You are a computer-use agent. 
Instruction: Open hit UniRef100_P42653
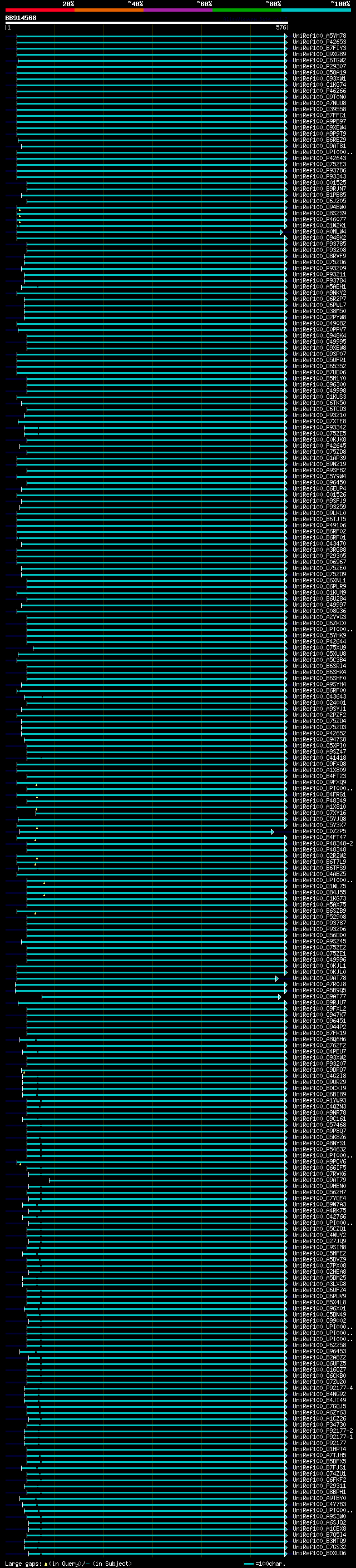[x=319, y=42]
